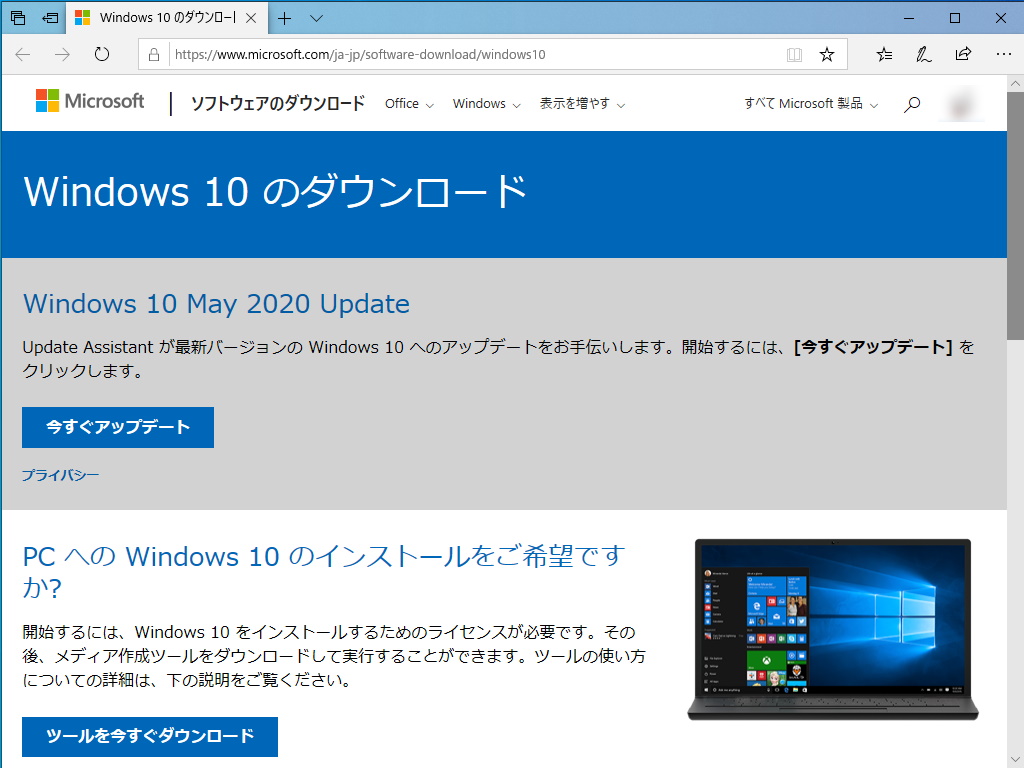
Task: Start a Web Note with the ink icon
Action: click(922, 55)
